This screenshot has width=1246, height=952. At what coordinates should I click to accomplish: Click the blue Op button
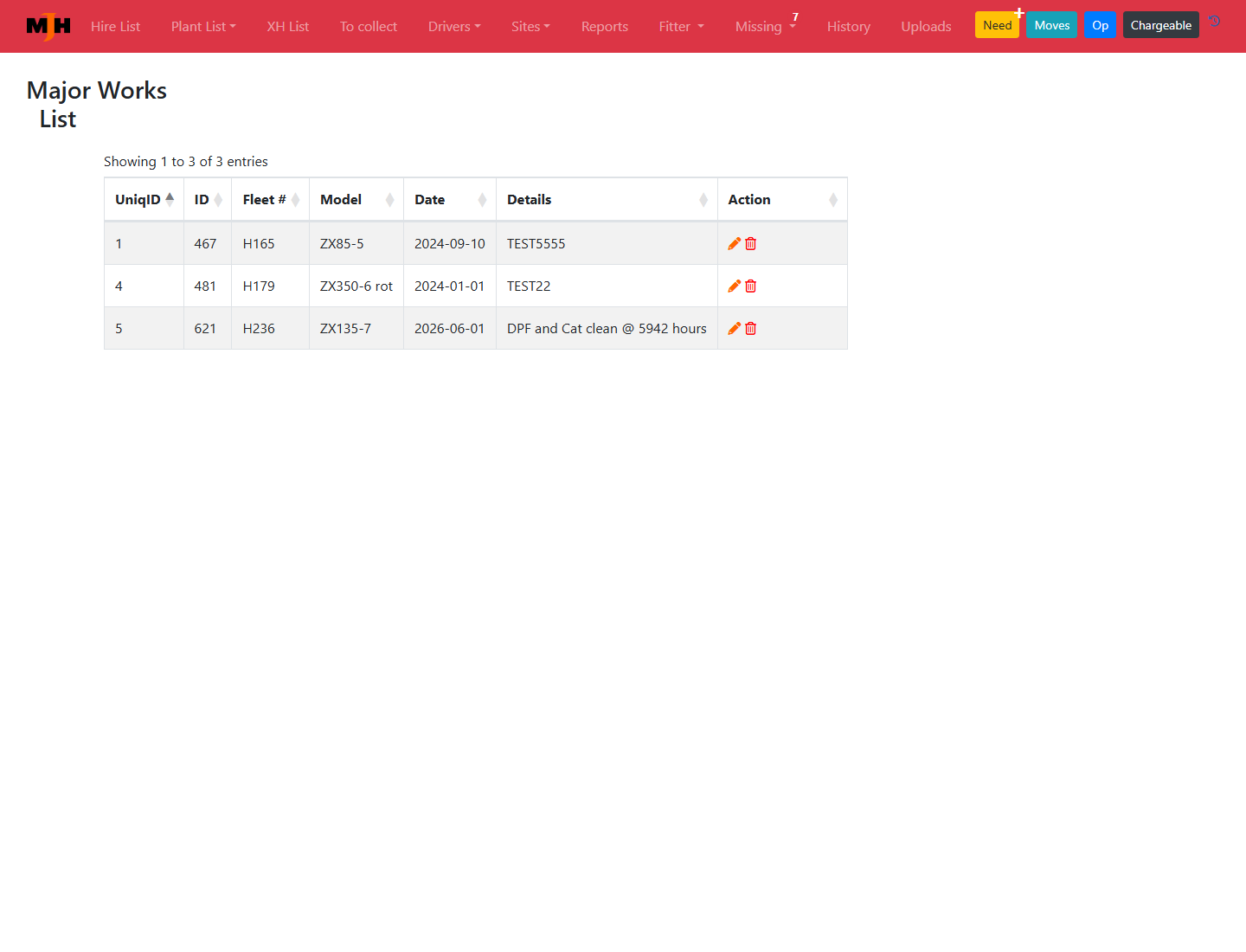[1101, 25]
